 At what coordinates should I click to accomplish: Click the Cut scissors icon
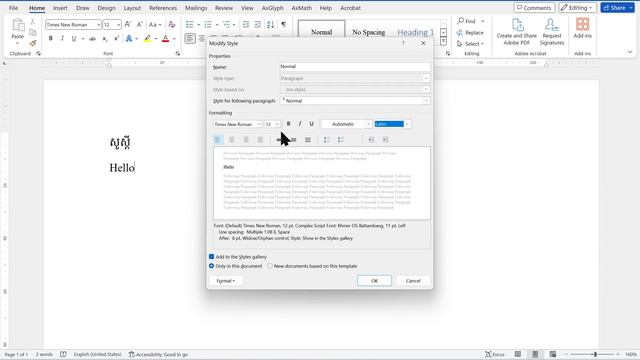[33, 22]
